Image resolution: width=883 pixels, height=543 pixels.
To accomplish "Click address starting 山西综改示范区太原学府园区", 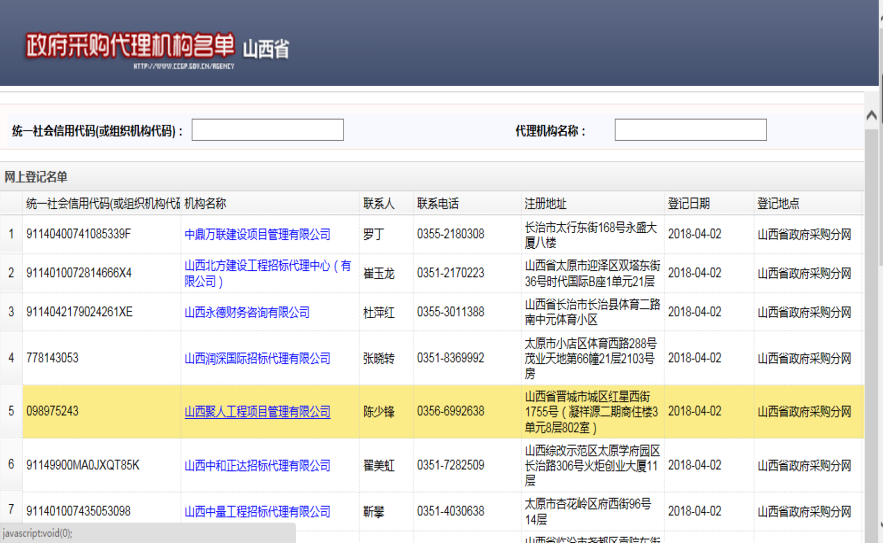I will [592, 465].
